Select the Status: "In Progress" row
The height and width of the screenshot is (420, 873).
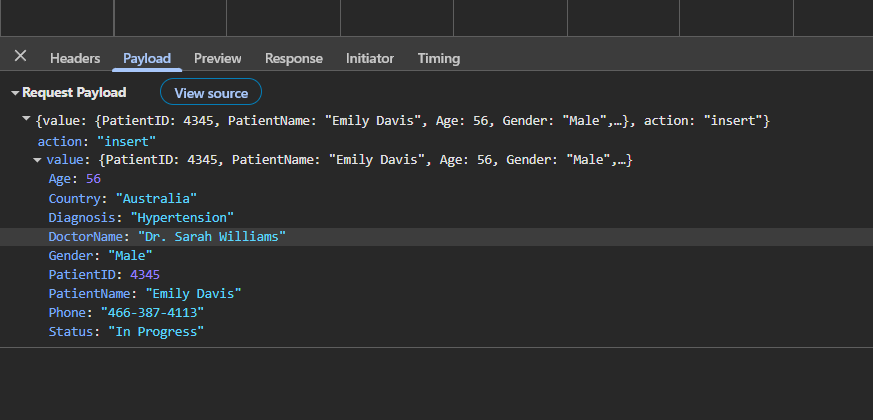point(436,332)
